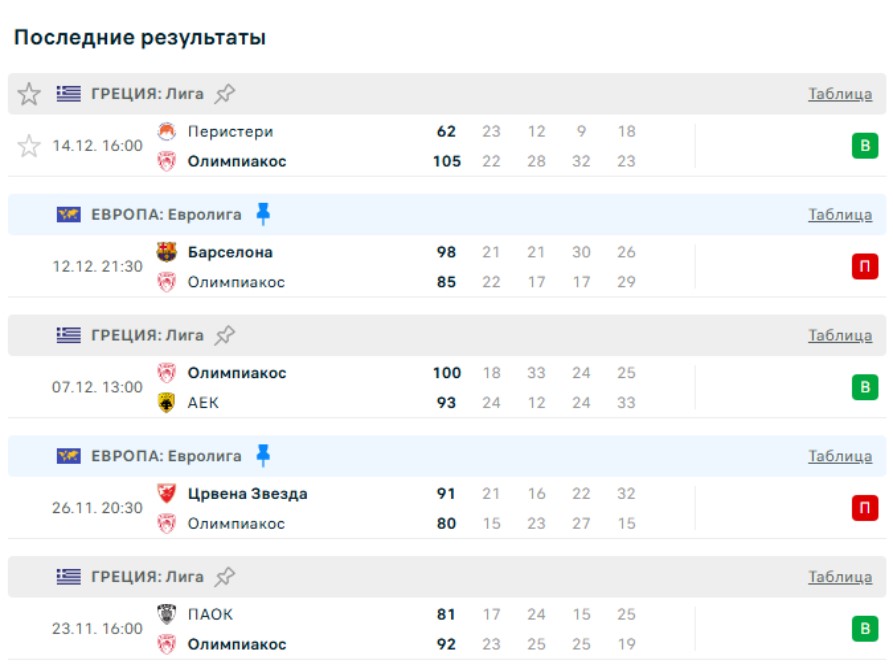Favorite the Peristeri vs Olympiacos match star
The height and width of the screenshot is (669, 893).
pyautogui.click(x=29, y=146)
